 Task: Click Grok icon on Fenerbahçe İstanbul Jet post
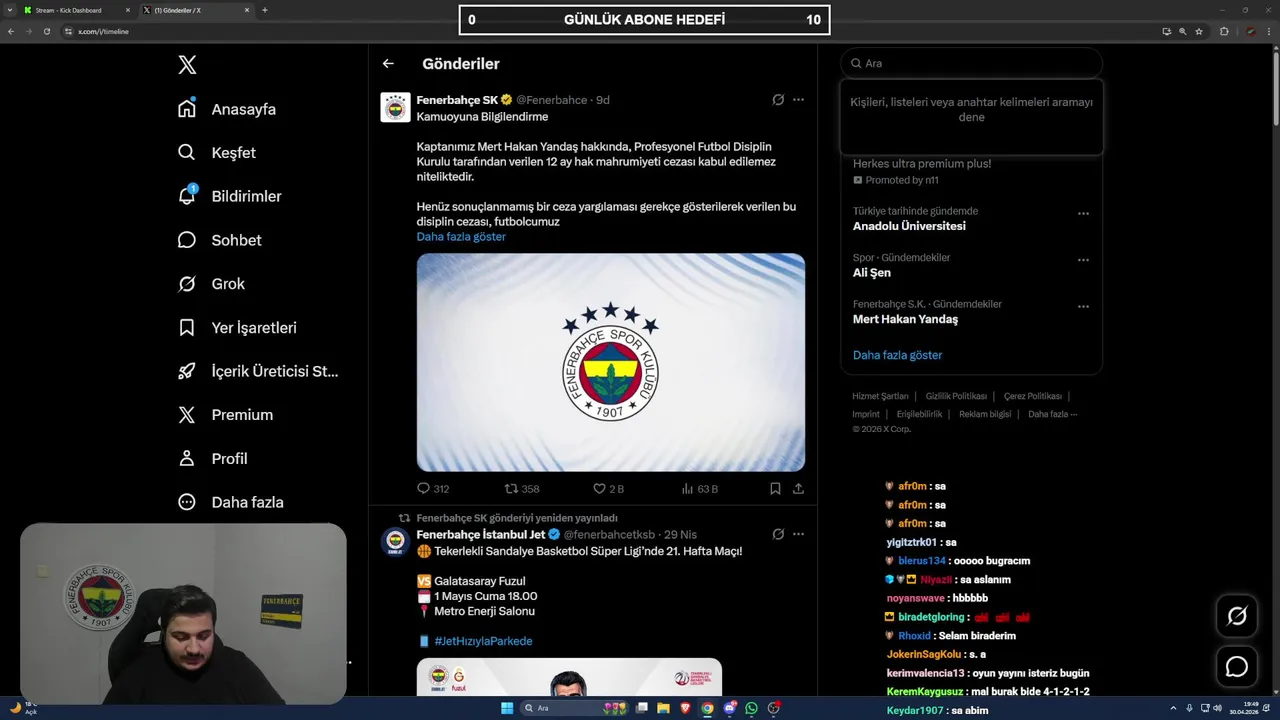(x=778, y=535)
